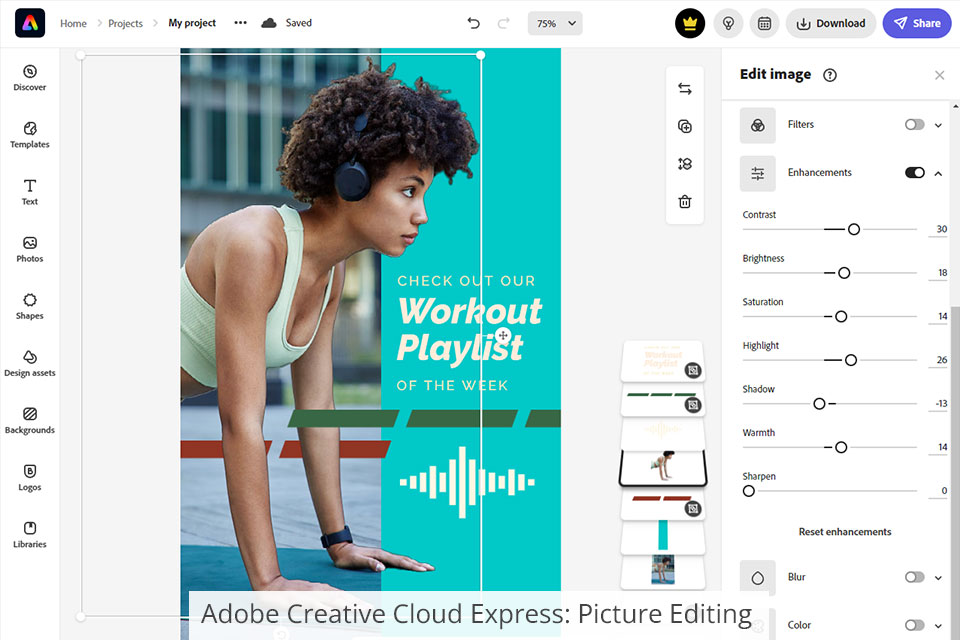Click the Enhancements sliders icon
The image size is (960, 640).
(757, 173)
